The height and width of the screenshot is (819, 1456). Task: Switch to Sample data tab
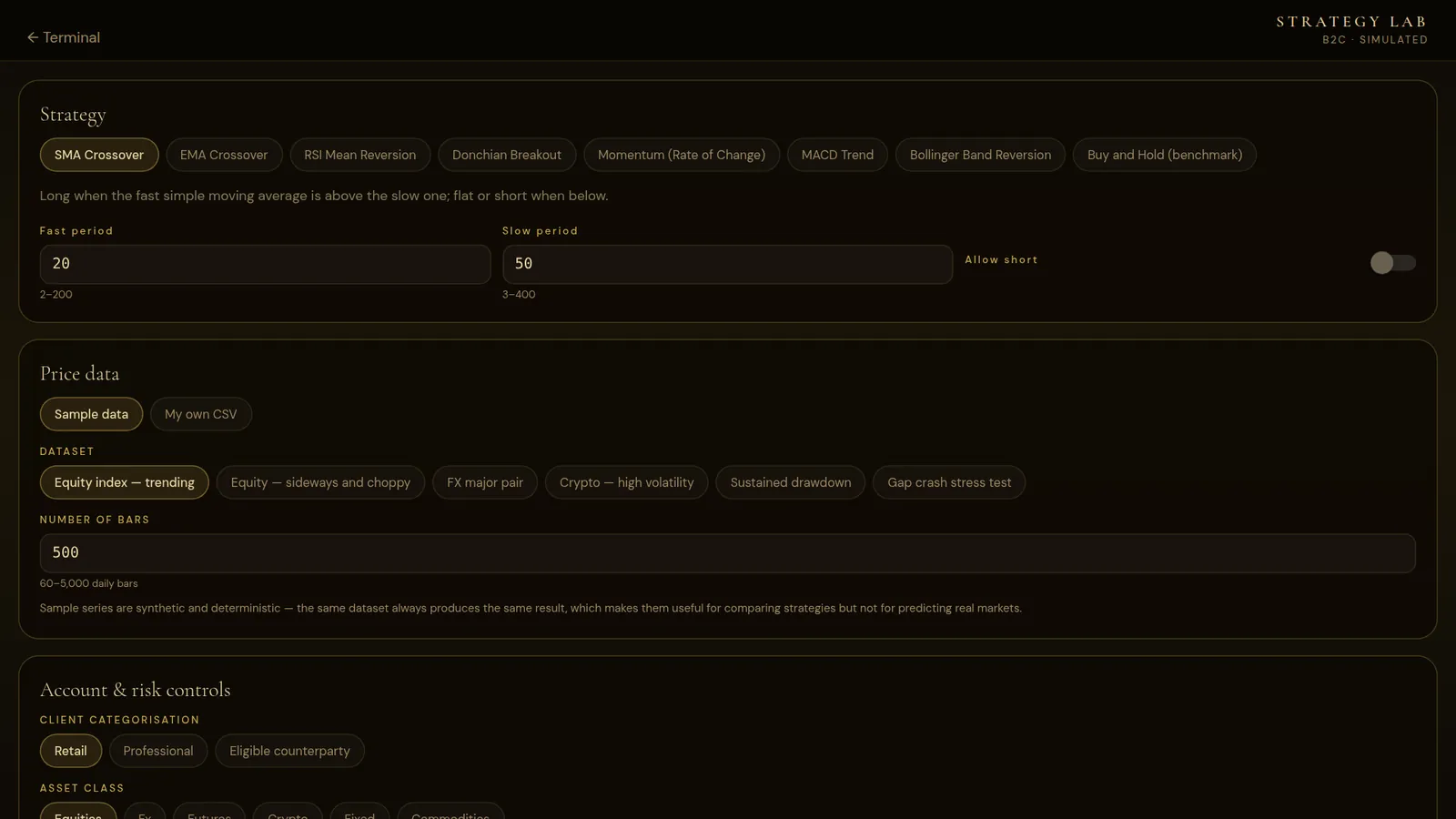91,414
